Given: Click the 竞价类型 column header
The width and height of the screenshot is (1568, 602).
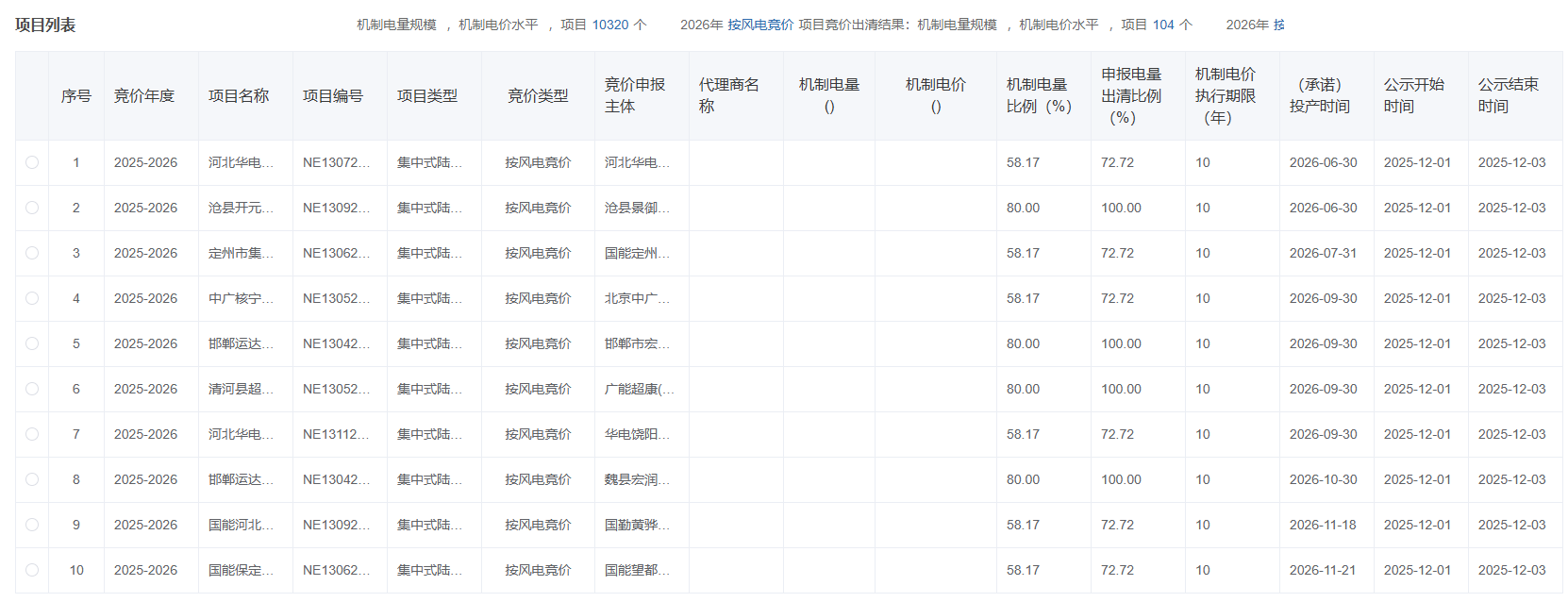Looking at the screenshot, I should point(538,96).
